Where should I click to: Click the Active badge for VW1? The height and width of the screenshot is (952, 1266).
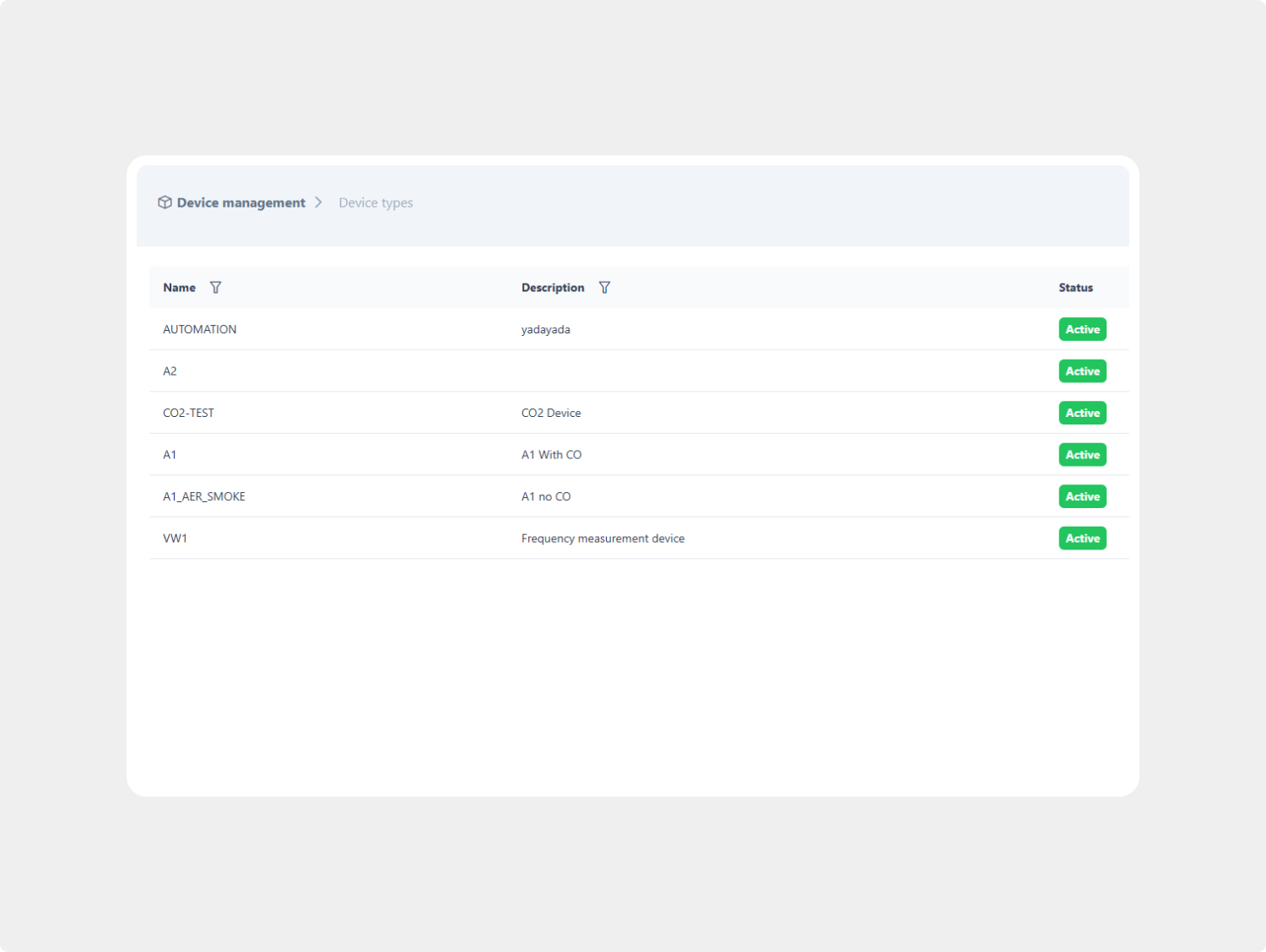(1082, 538)
